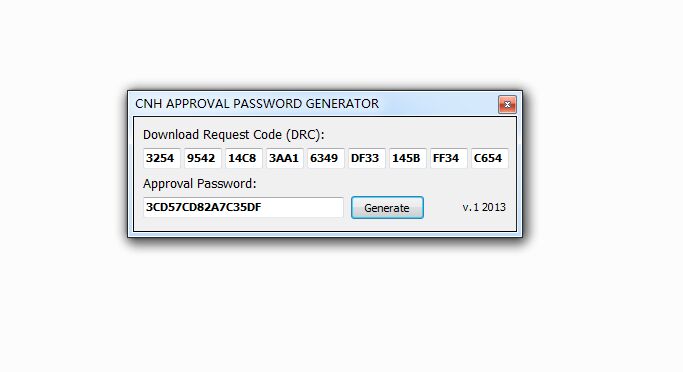
Task: Click into the 14C8 code box
Action: (243, 158)
